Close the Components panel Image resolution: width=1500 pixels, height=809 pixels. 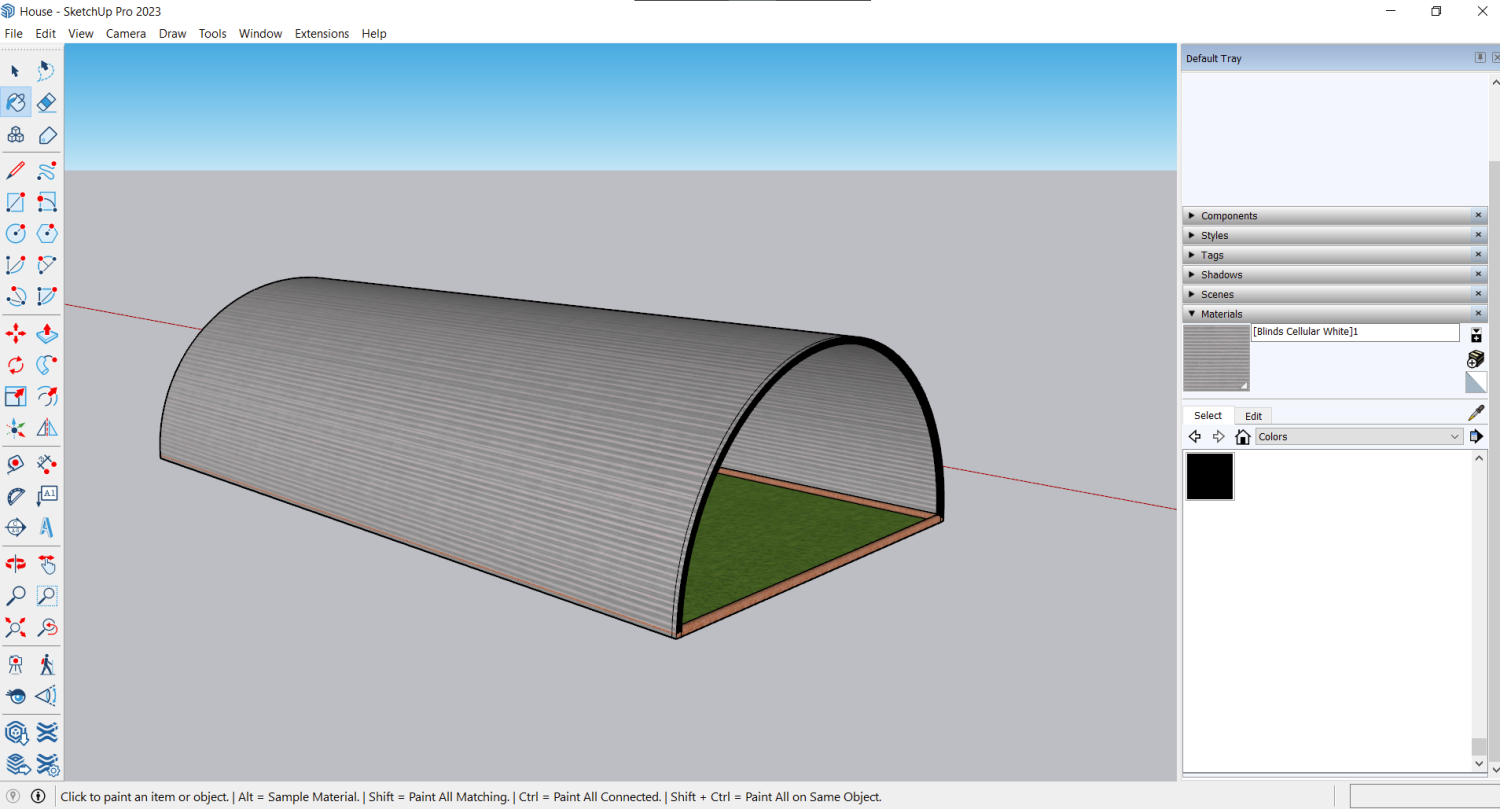[x=1479, y=216]
